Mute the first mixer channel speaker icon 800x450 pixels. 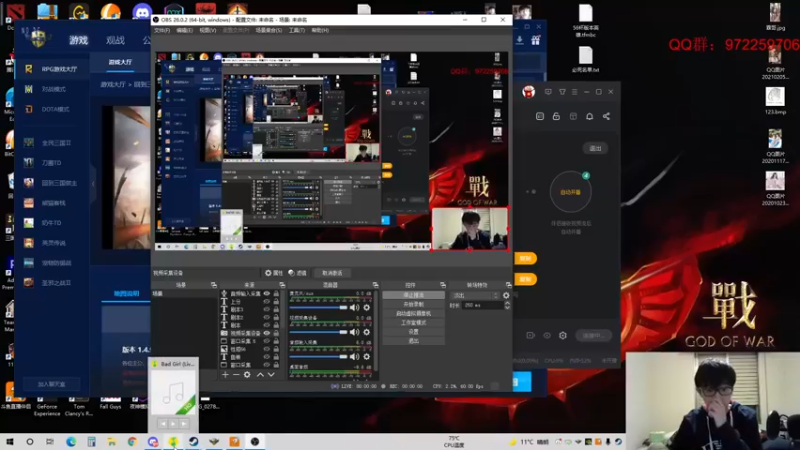(x=355, y=308)
